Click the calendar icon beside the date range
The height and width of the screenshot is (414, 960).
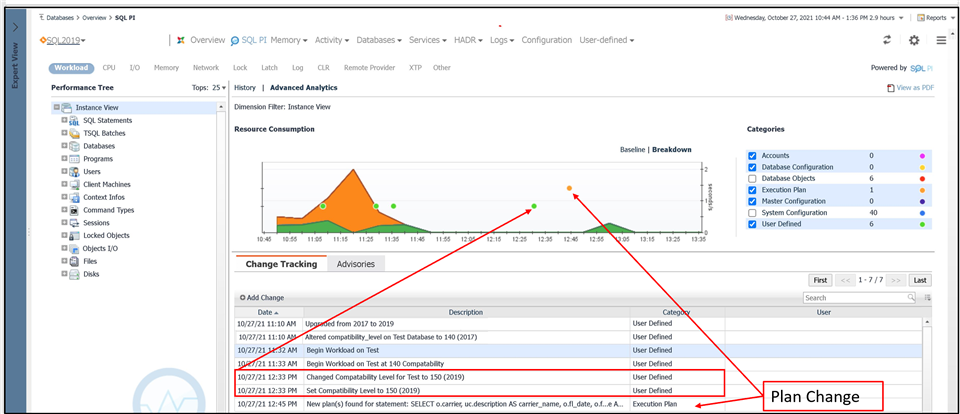tap(728, 18)
